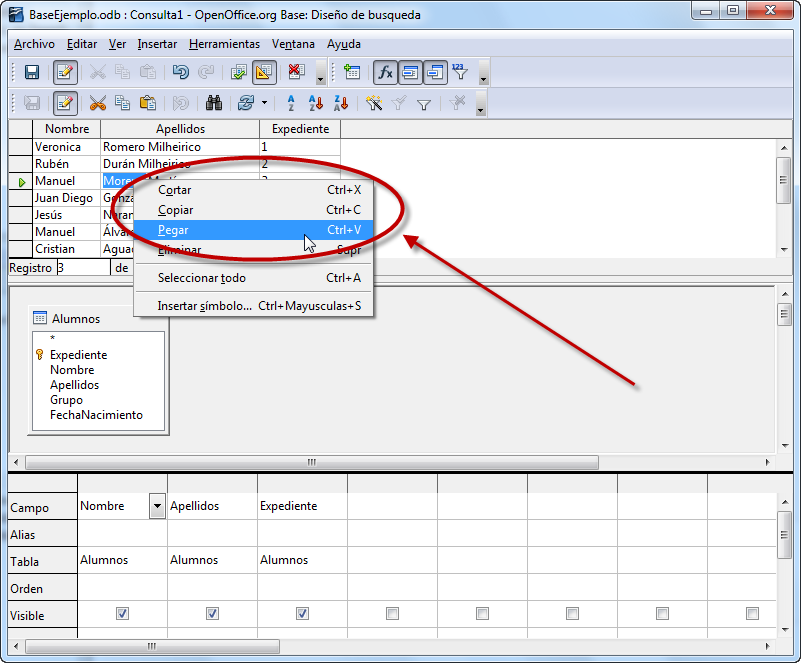Toggle Alias row button before the 123 funnel
The image size is (801, 663).
pos(435,73)
